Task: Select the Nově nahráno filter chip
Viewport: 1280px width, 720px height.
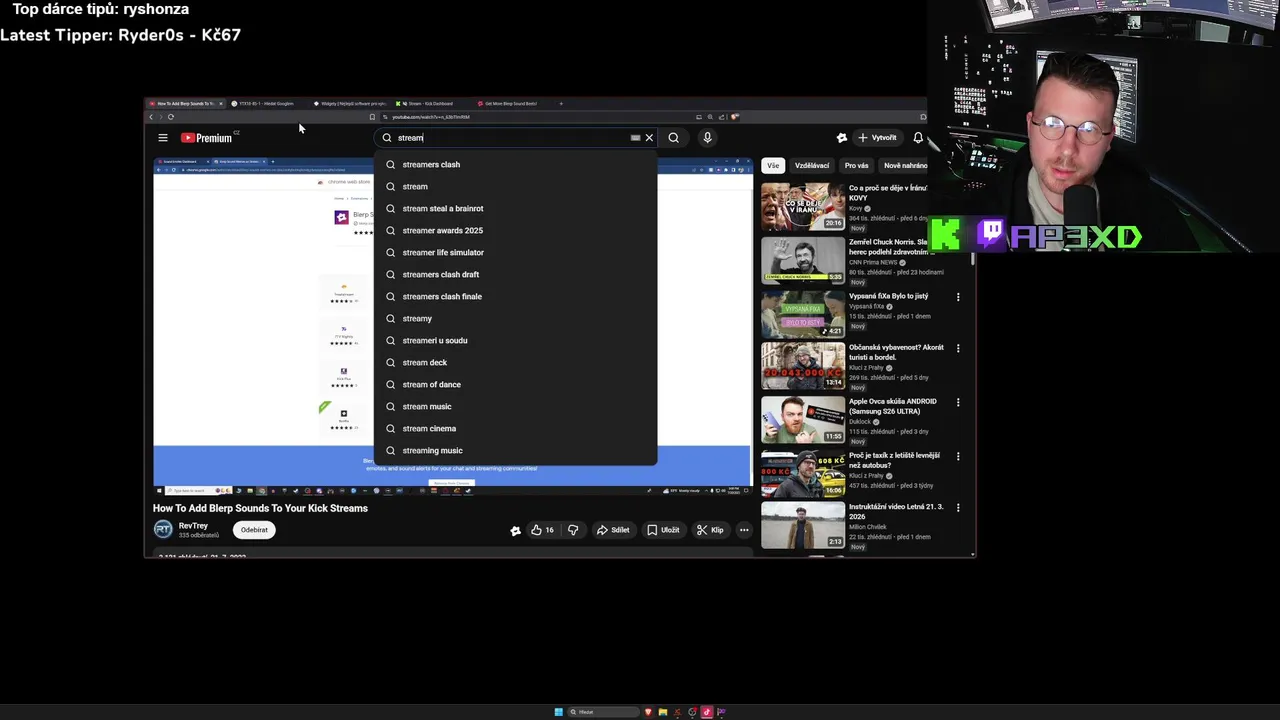Action: coord(904,165)
